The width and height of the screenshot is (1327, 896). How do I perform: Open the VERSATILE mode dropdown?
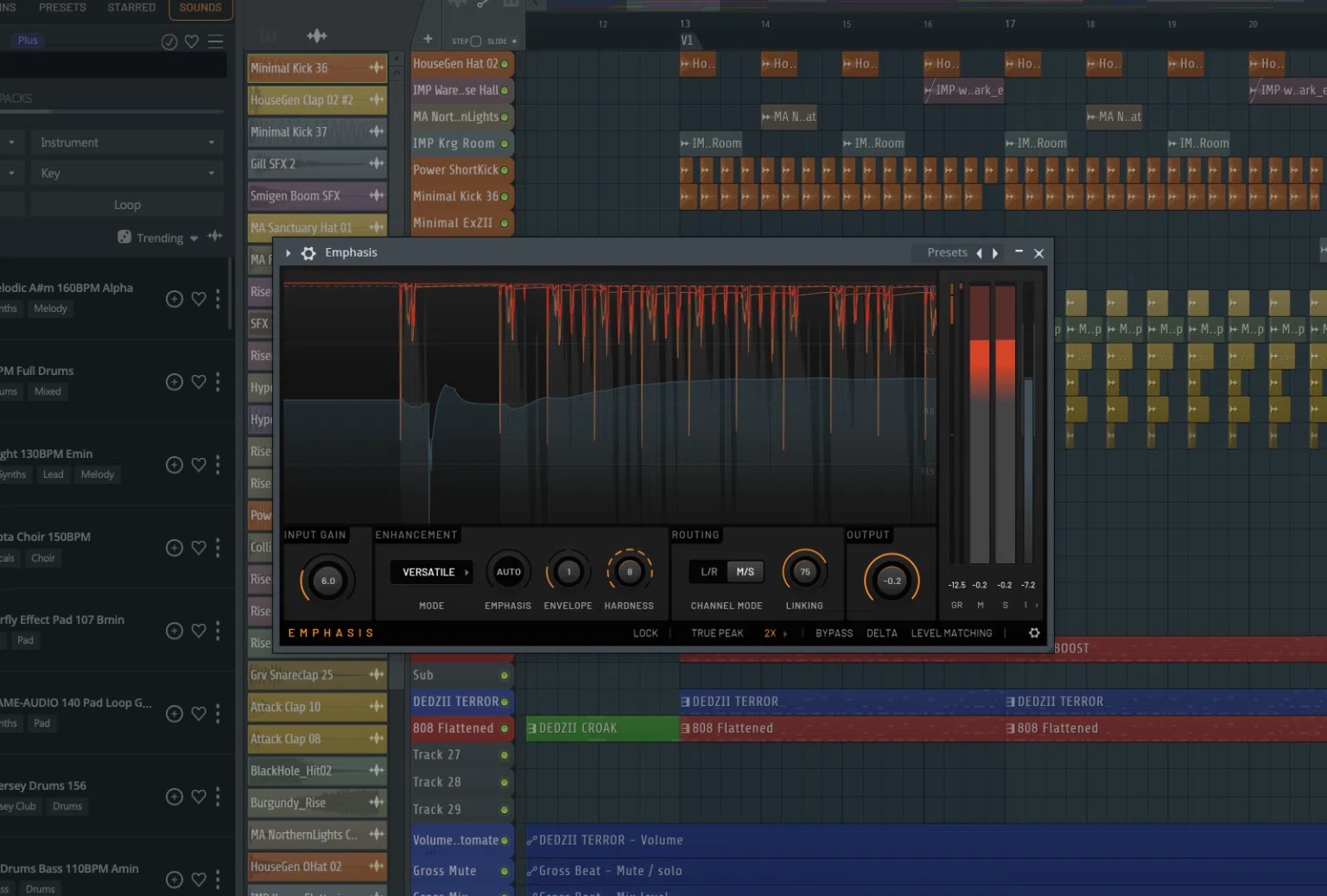point(431,571)
